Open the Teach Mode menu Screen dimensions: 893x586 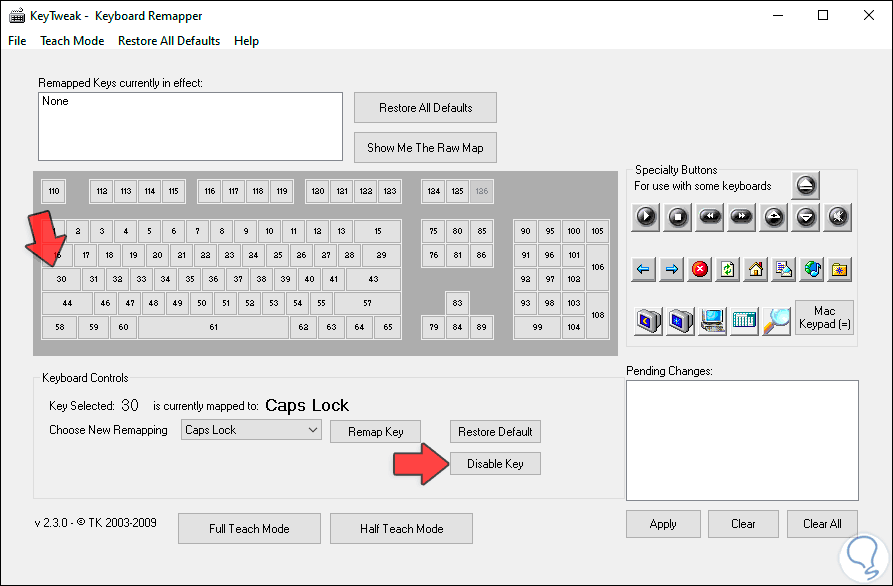click(x=72, y=41)
